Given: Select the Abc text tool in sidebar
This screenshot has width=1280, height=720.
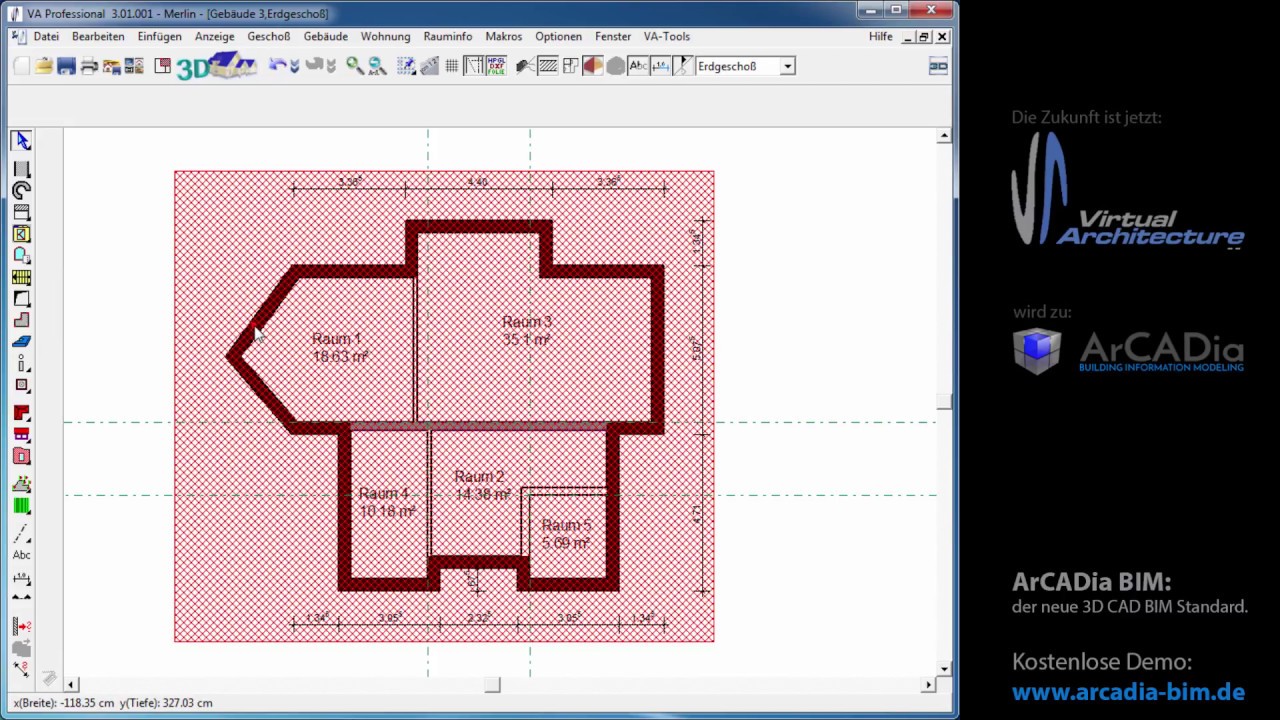Looking at the screenshot, I should tap(22, 555).
